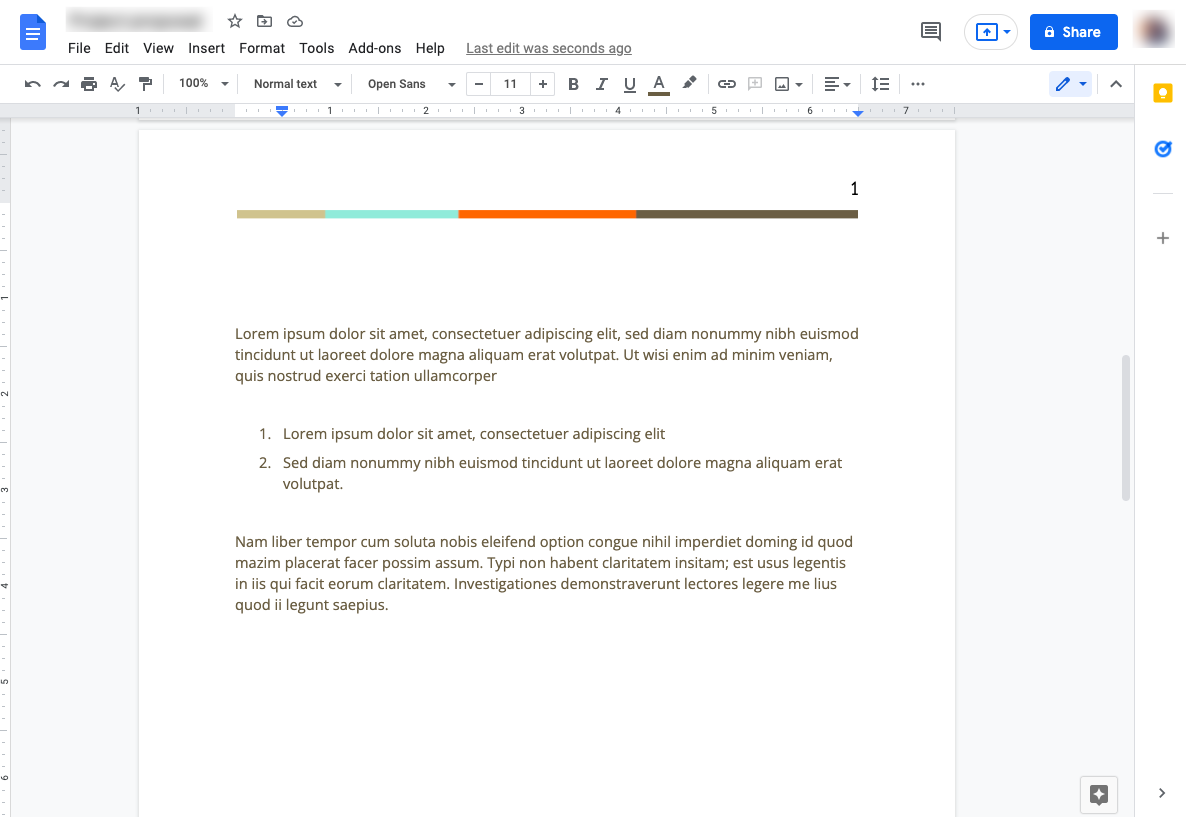Star this document
Viewport: 1186px width, 817px height.
(234, 20)
